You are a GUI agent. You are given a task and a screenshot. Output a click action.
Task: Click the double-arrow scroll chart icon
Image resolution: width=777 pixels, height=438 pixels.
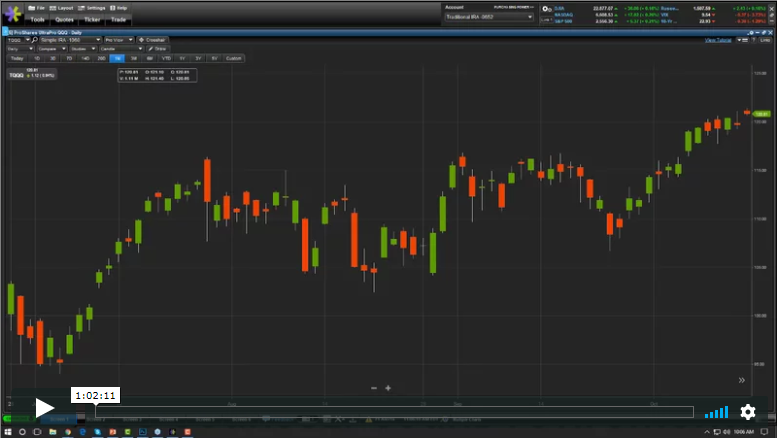point(742,380)
